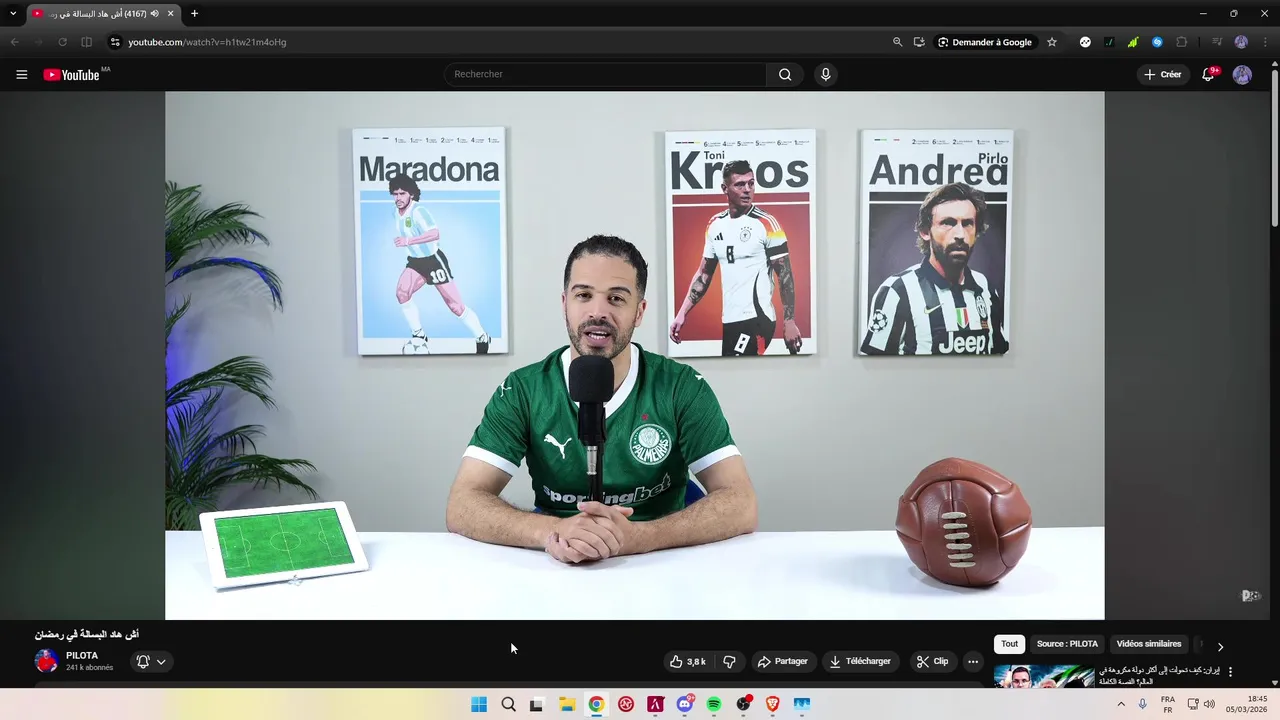Open the Chrome profile avatar
Image resolution: width=1280 pixels, height=720 pixels.
tap(1241, 42)
